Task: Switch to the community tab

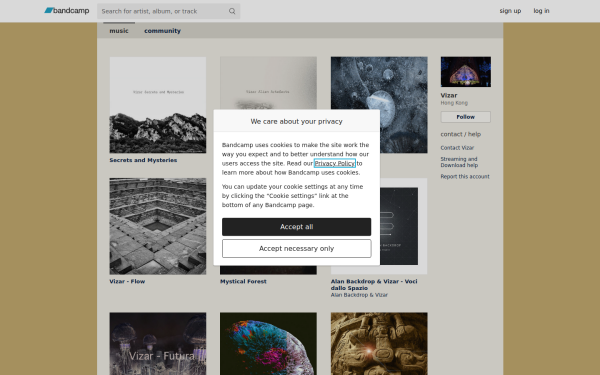Action: point(162,31)
